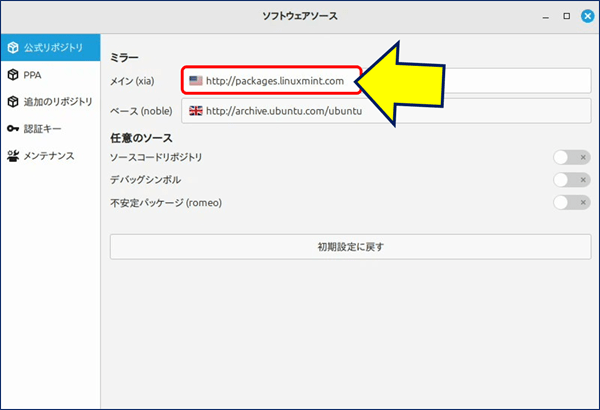Click 不安定パッケージ (romeo) label text
Image resolution: width=600 pixels, height=410 pixels.
(166, 203)
